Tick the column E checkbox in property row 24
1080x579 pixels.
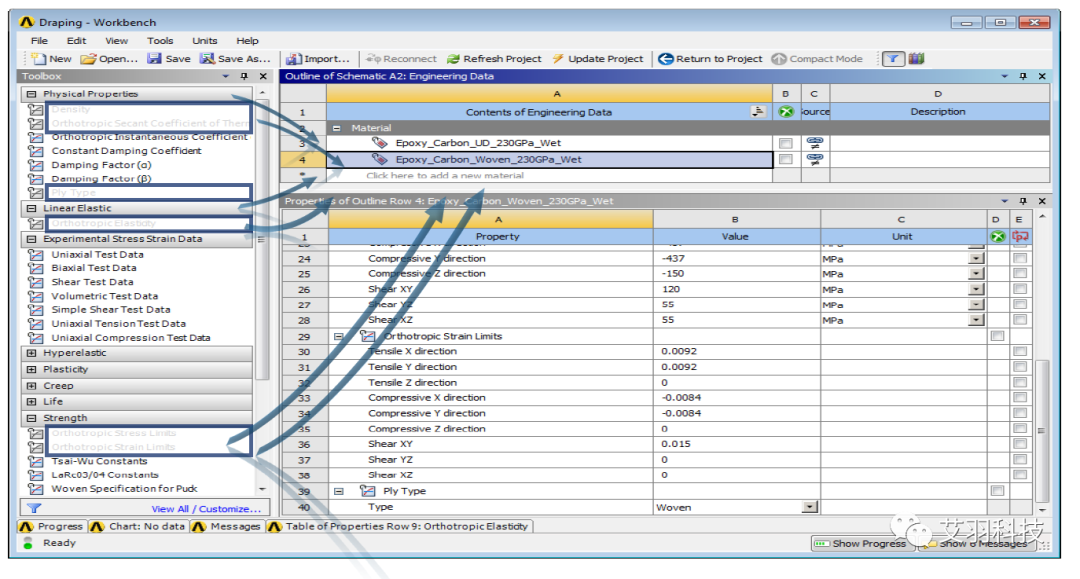1019,259
